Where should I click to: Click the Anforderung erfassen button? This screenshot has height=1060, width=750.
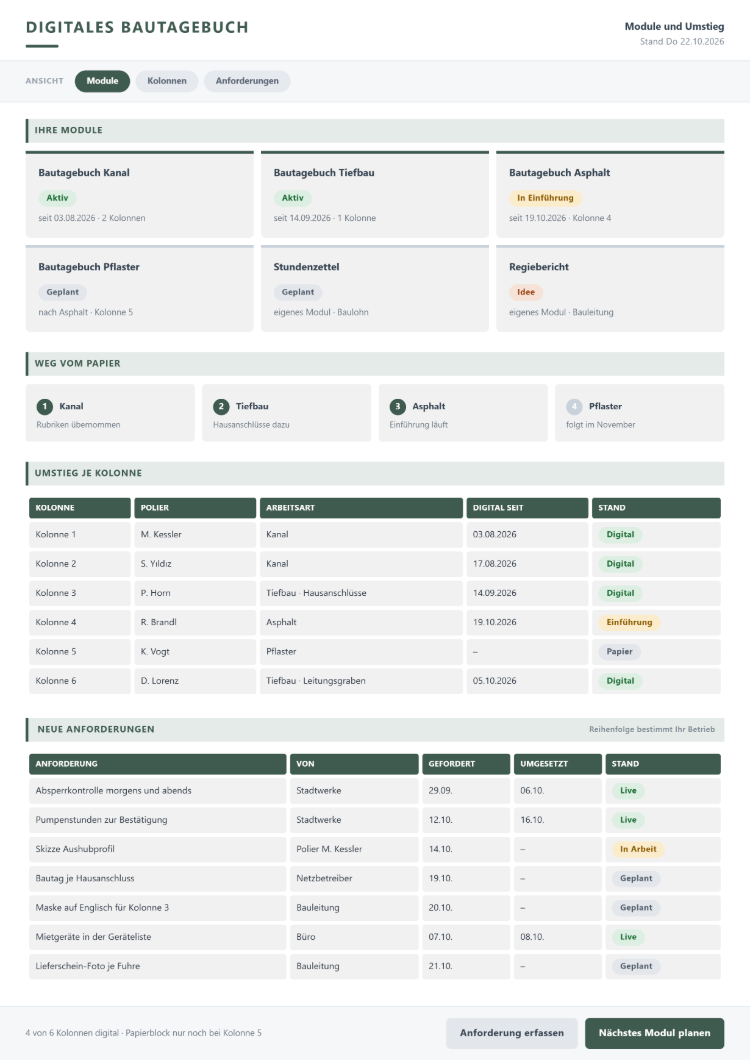(511, 1033)
